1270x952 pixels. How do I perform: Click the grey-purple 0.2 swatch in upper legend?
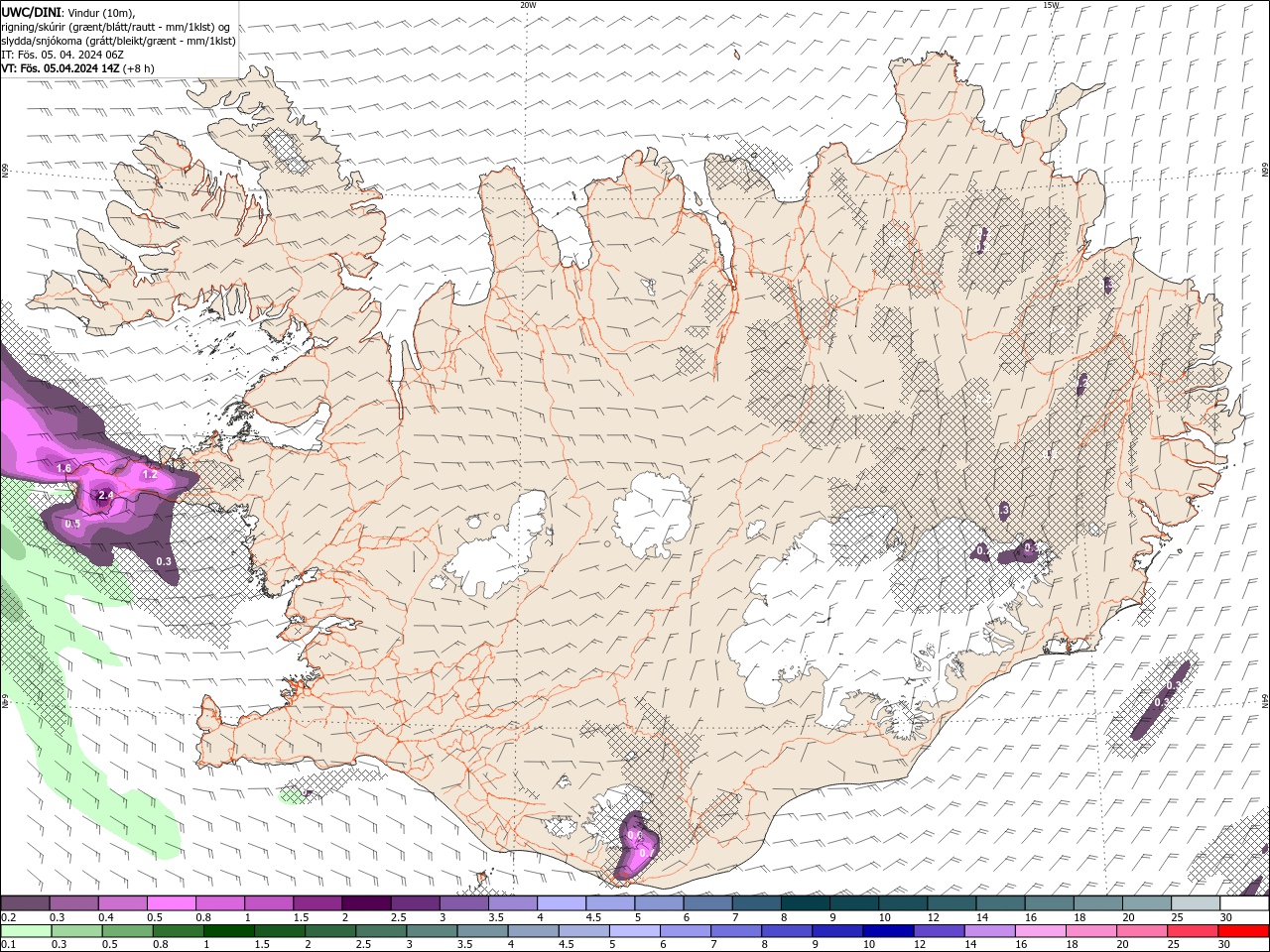[x=25, y=903]
